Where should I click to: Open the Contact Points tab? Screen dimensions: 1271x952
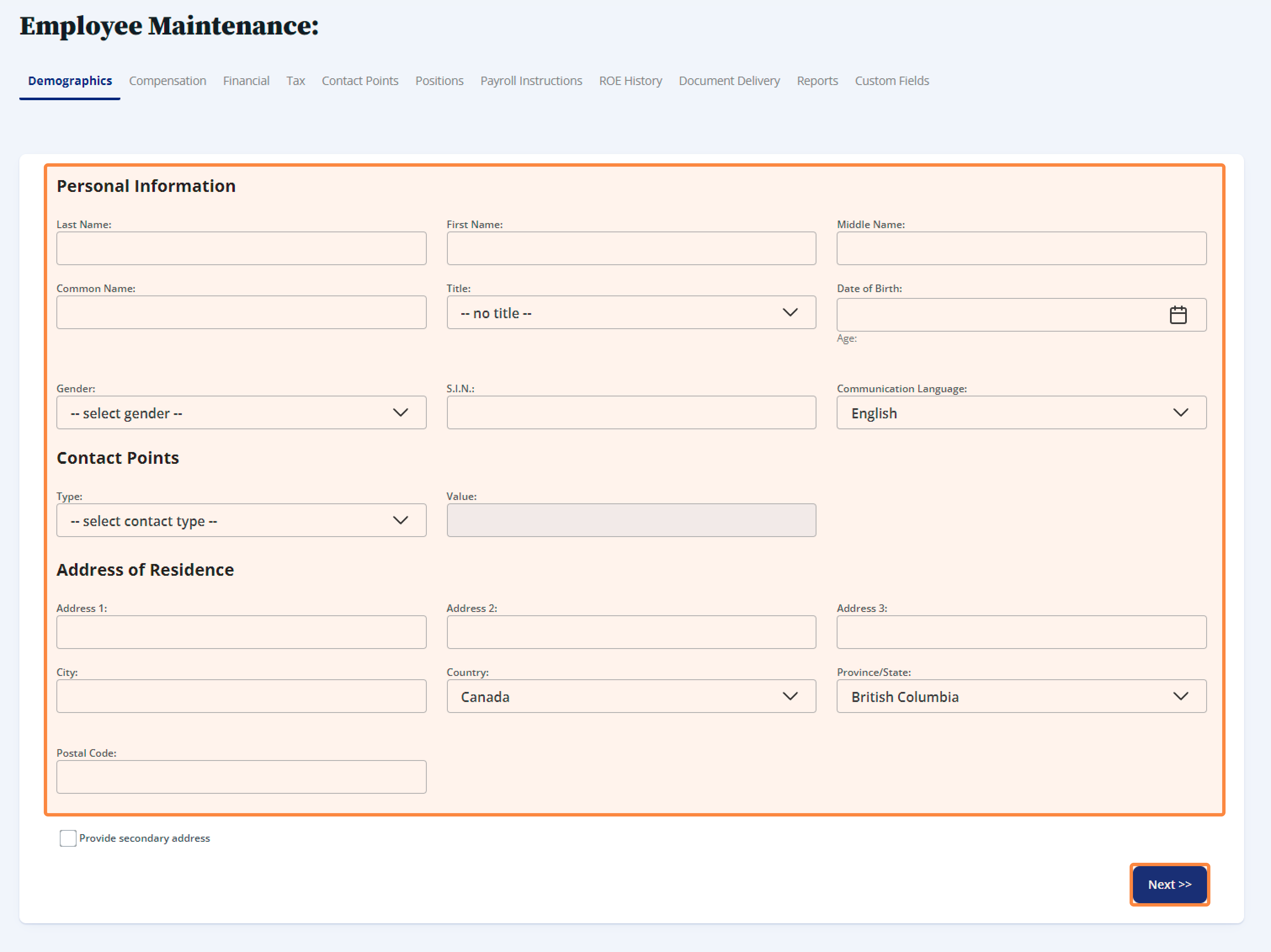[360, 81]
